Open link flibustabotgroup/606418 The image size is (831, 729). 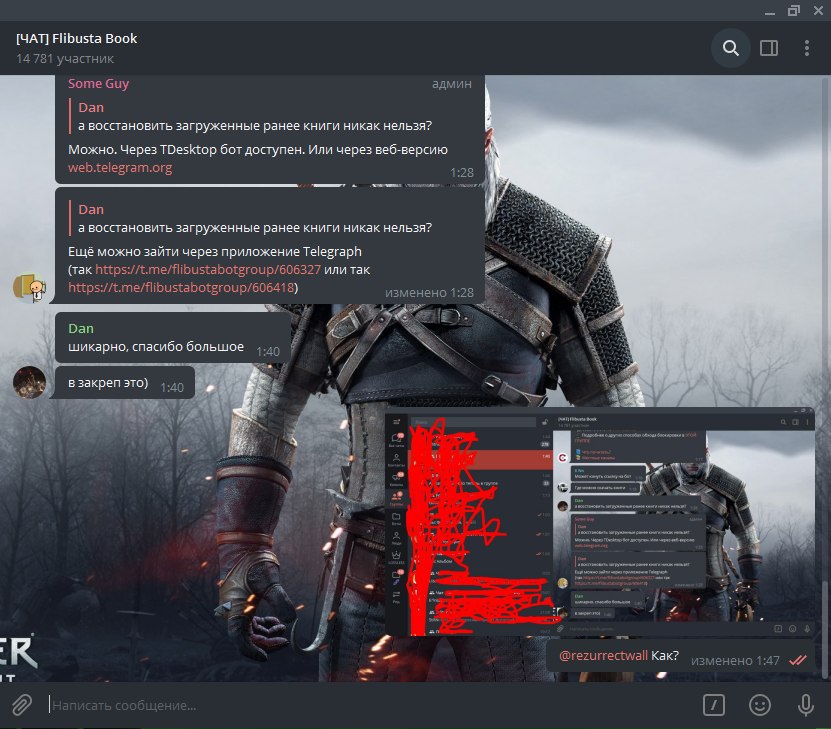[181, 288]
